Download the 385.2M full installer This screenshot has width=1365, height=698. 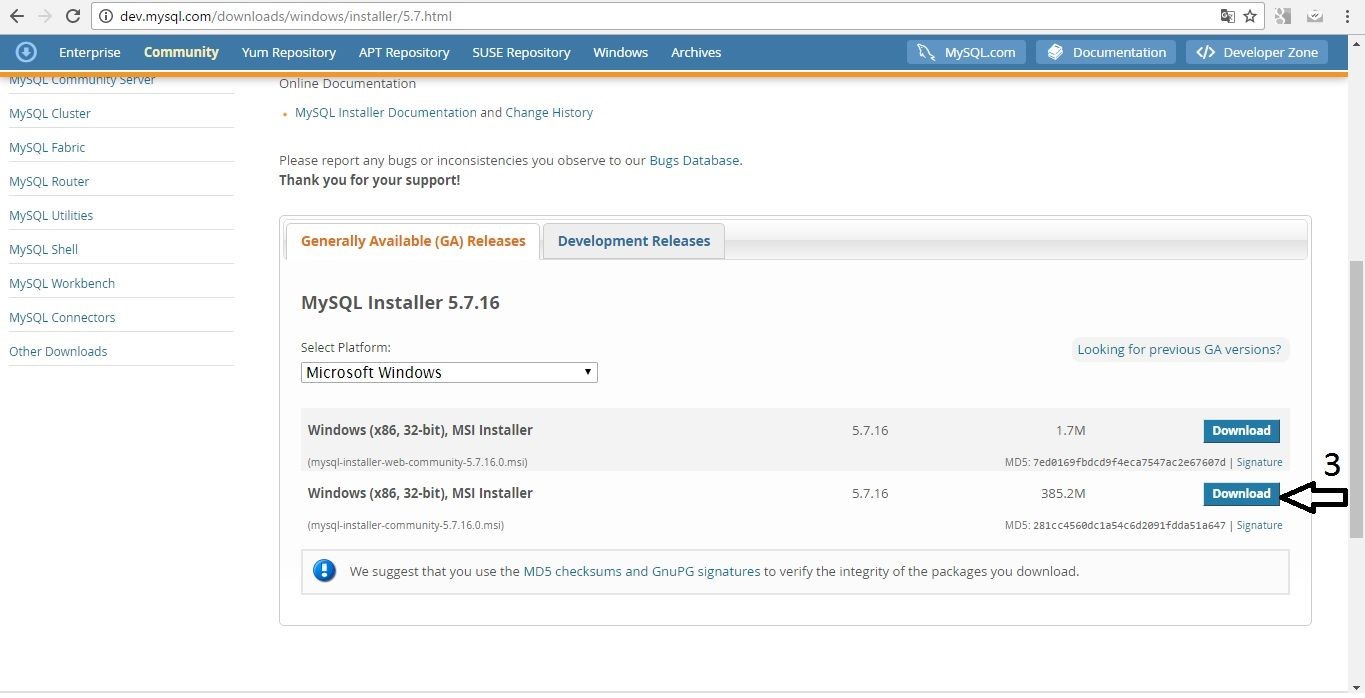pos(1241,493)
